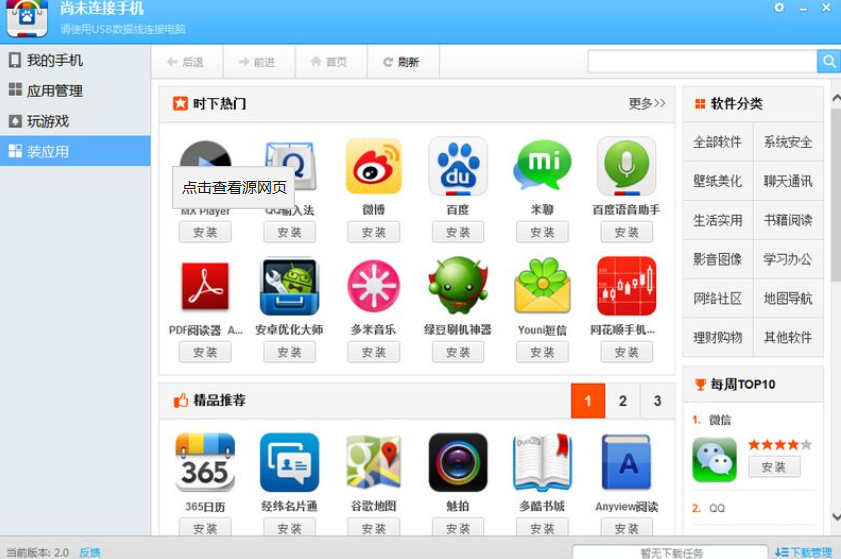Switch to page 1 of 精品推荐
The width and height of the screenshot is (841, 559).
(588, 401)
